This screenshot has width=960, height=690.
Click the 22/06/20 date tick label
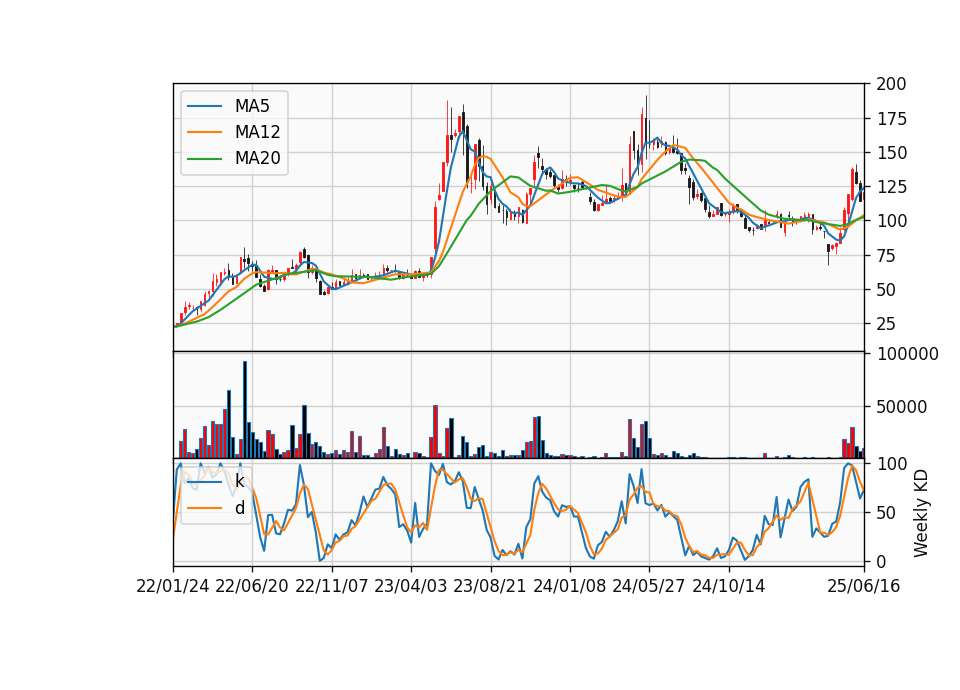[x=252, y=586]
